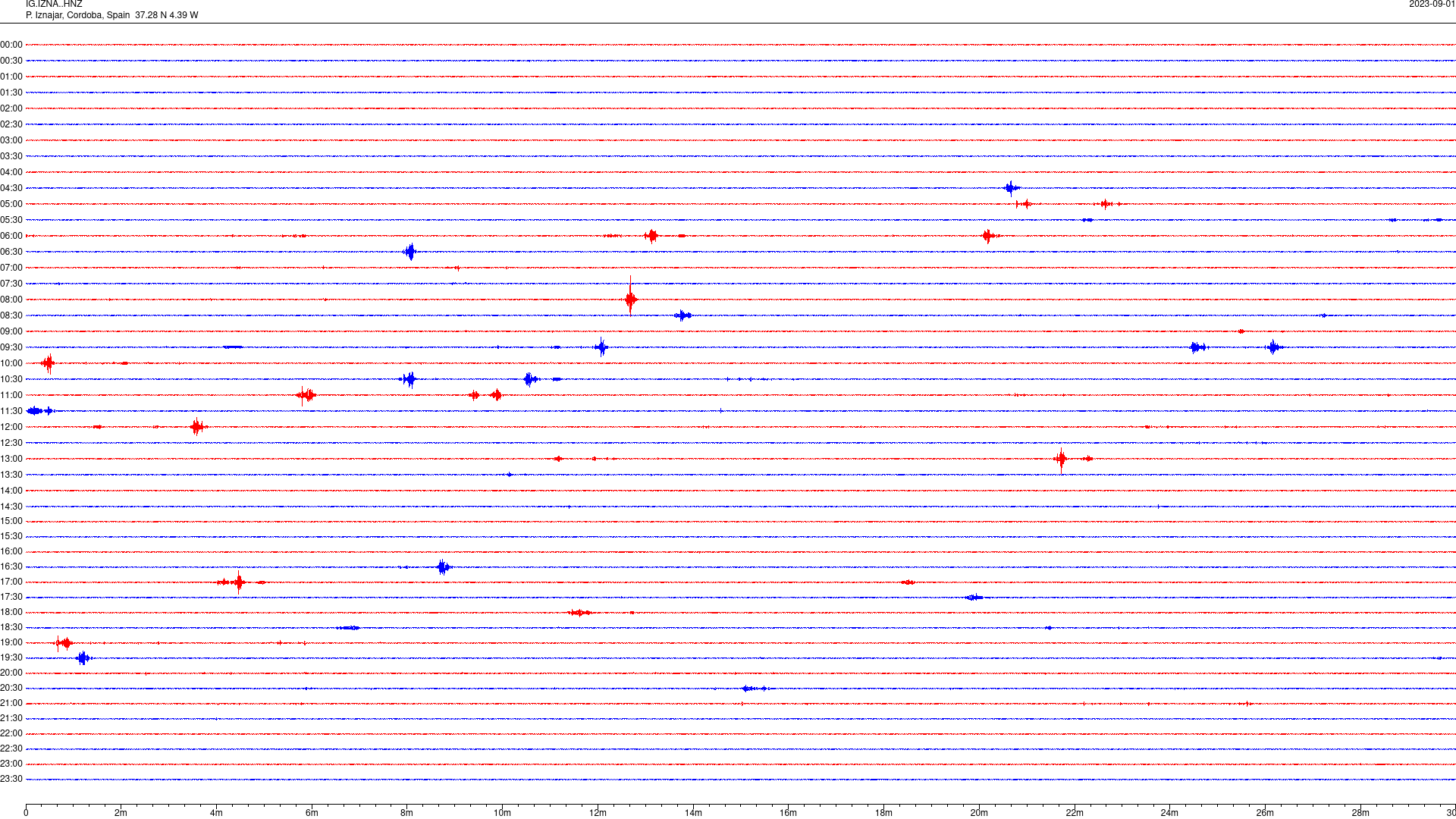Click the 24m axis tick label

[x=1169, y=813]
